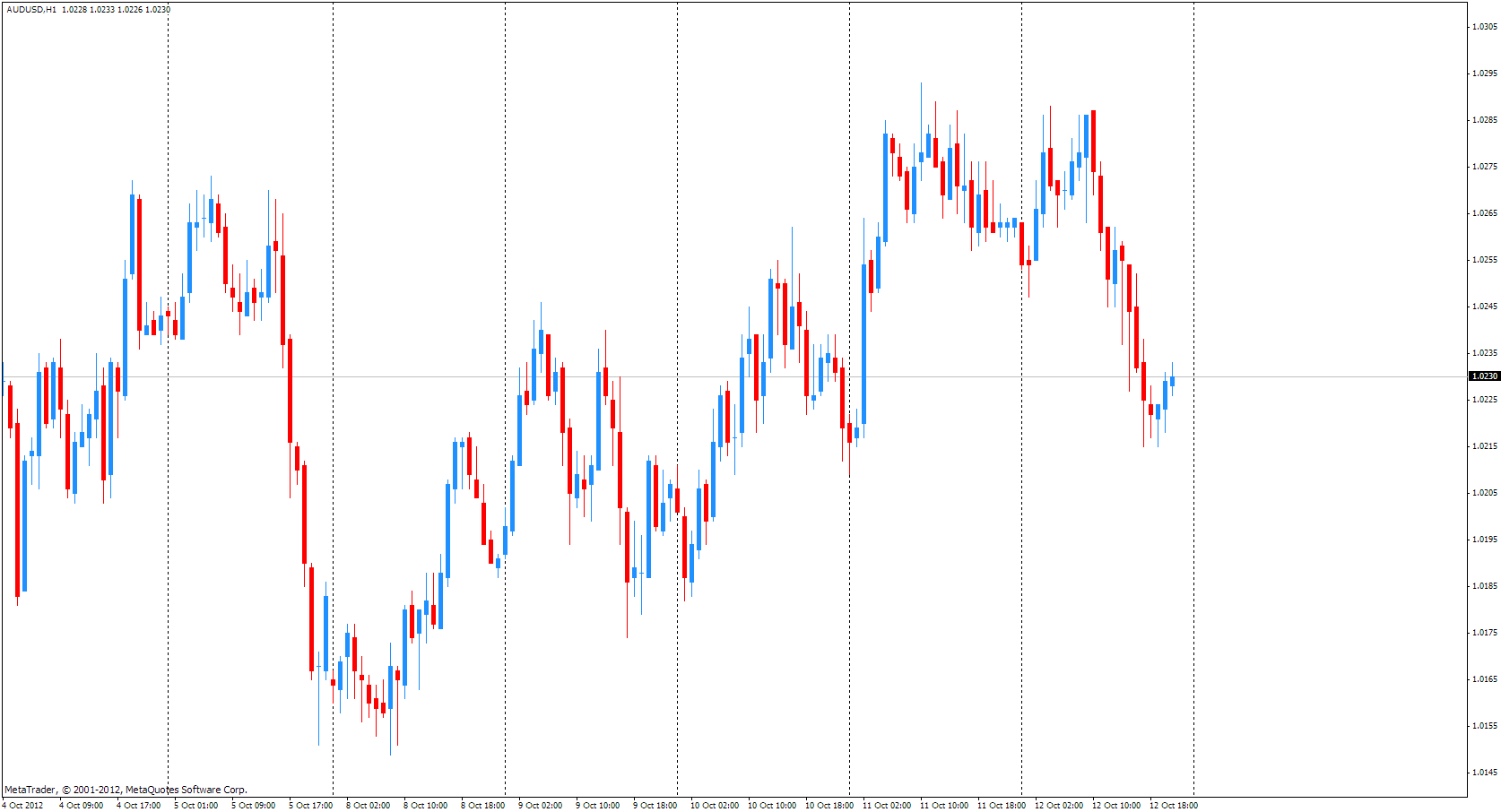1501x812 pixels.
Task: Click the 8 Oct 18:00 time label
Action: (x=483, y=805)
